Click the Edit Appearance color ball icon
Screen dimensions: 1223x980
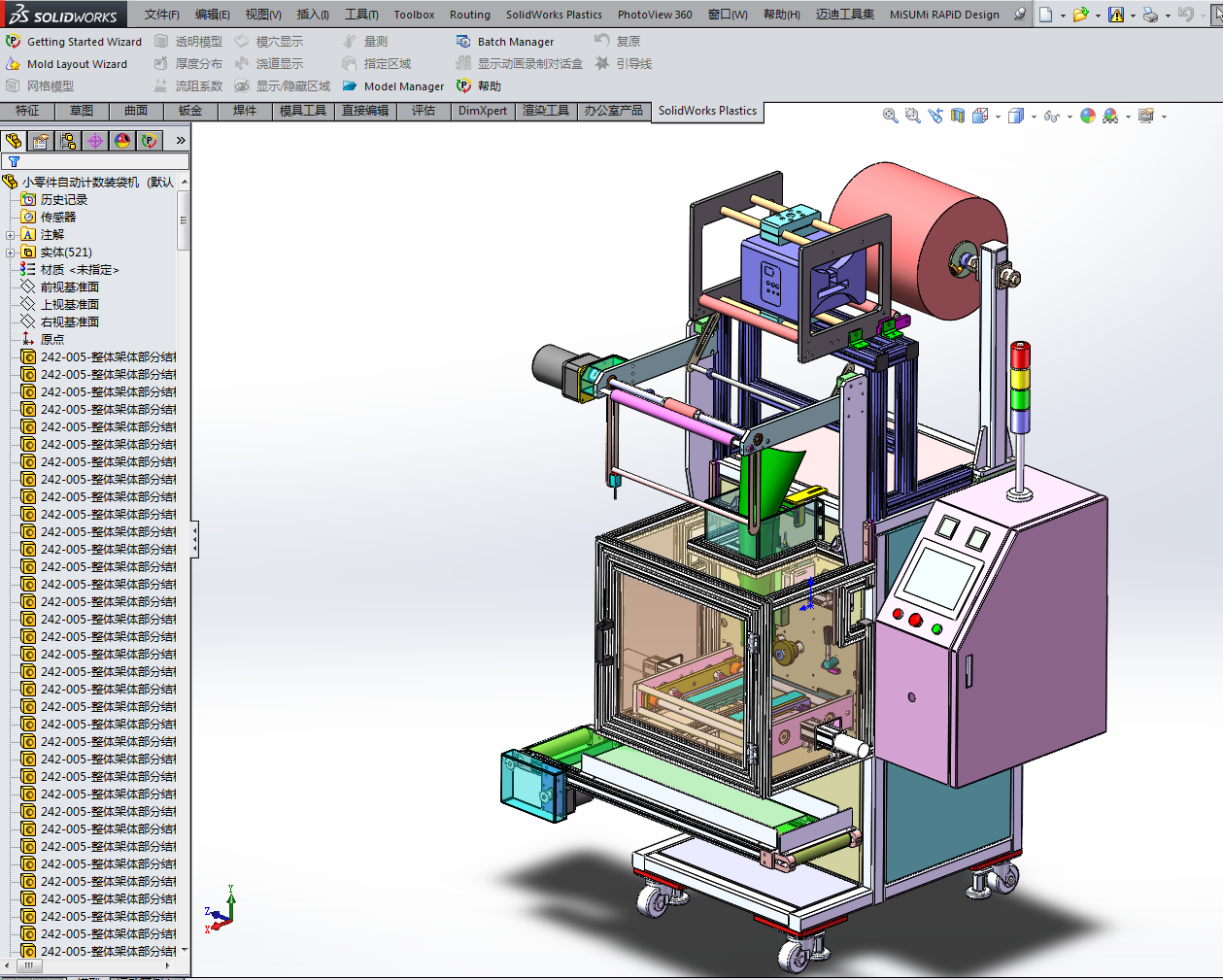click(x=1088, y=116)
